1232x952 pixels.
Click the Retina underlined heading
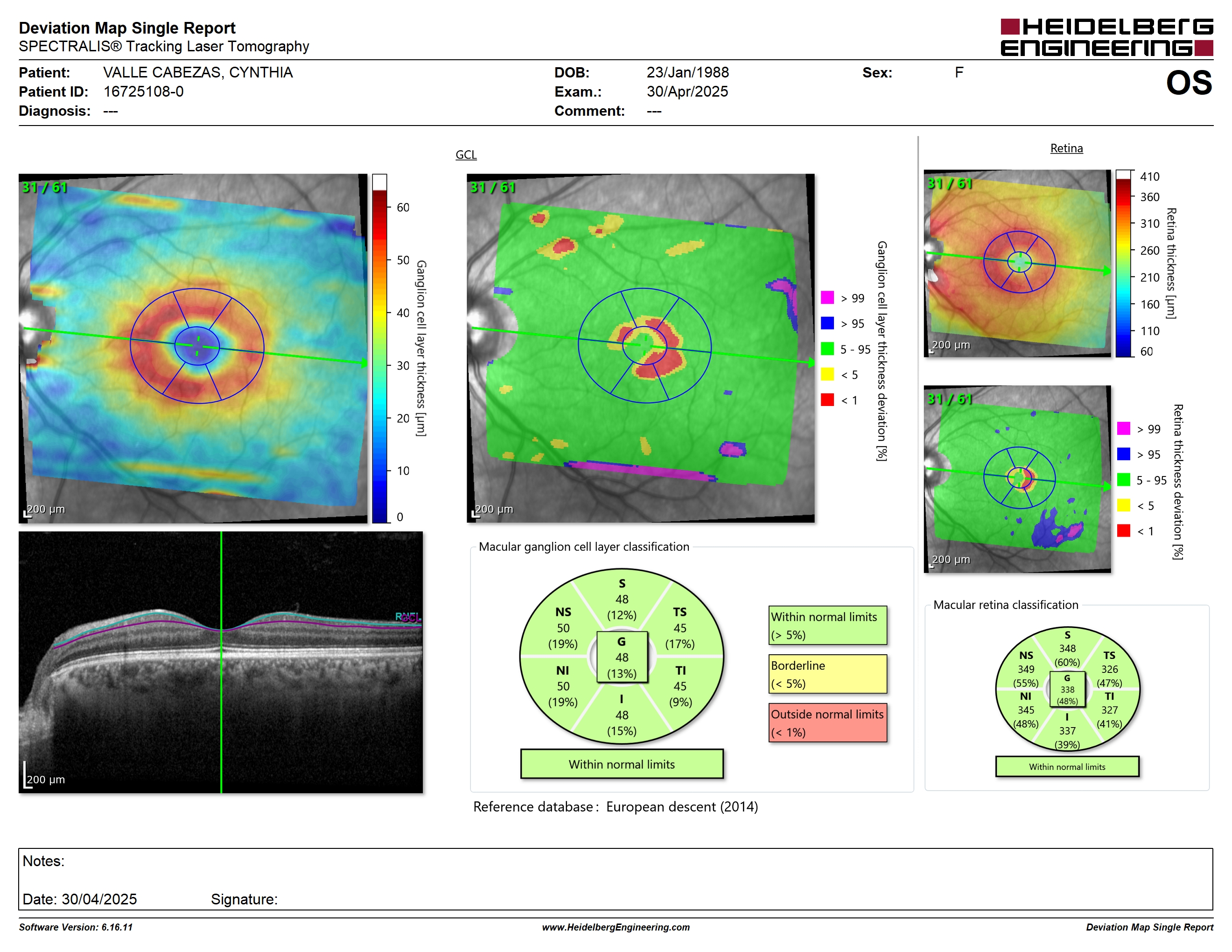pyautogui.click(x=1066, y=148)
